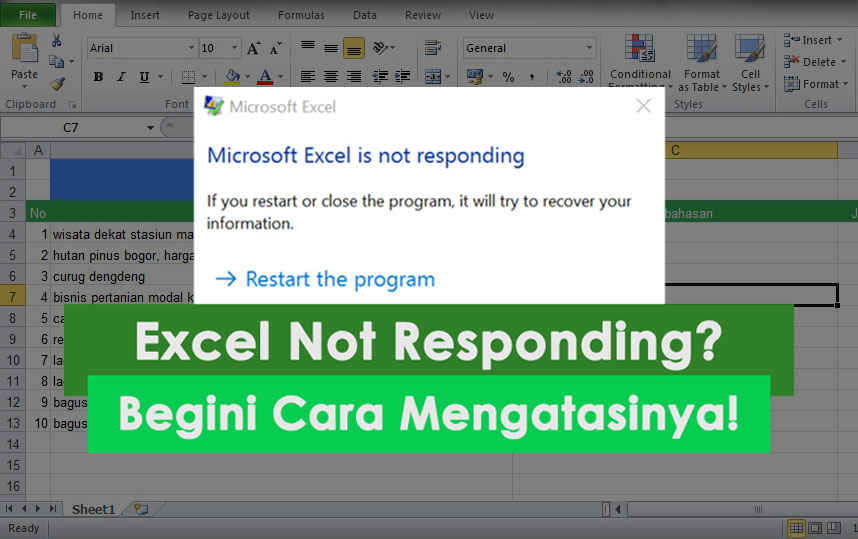Switch to the Formulas tab
This screenshot has height=539, width=858.
(x=301, y=15)
